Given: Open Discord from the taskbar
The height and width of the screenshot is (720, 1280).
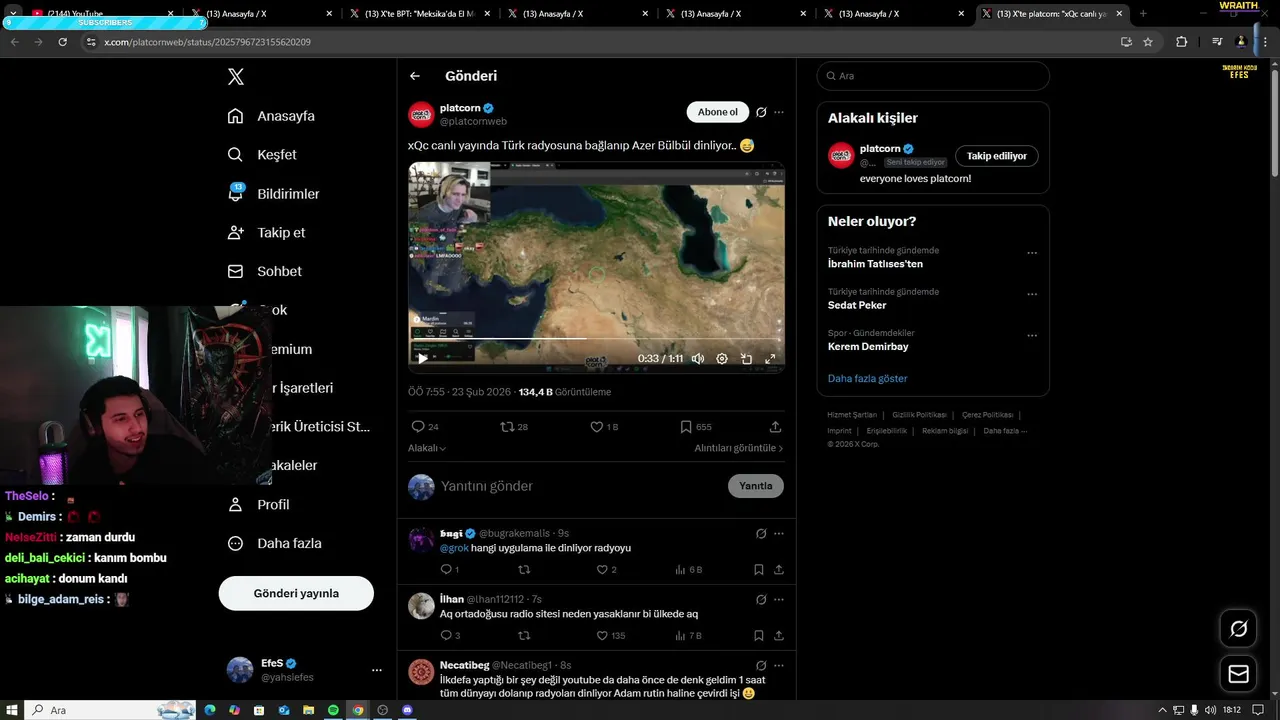Looking at the screenshot, I should 407,710.
